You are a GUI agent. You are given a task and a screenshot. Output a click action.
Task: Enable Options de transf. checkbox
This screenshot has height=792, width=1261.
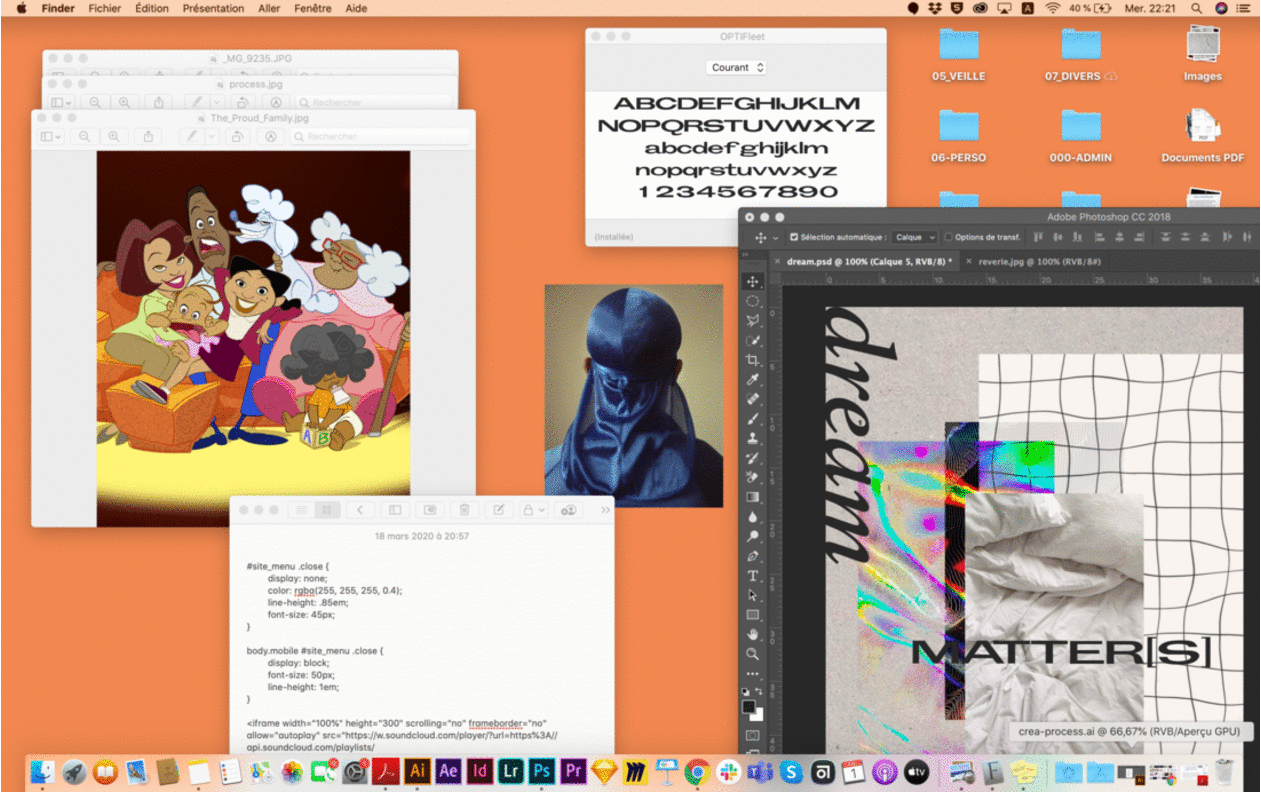[948, 237]
